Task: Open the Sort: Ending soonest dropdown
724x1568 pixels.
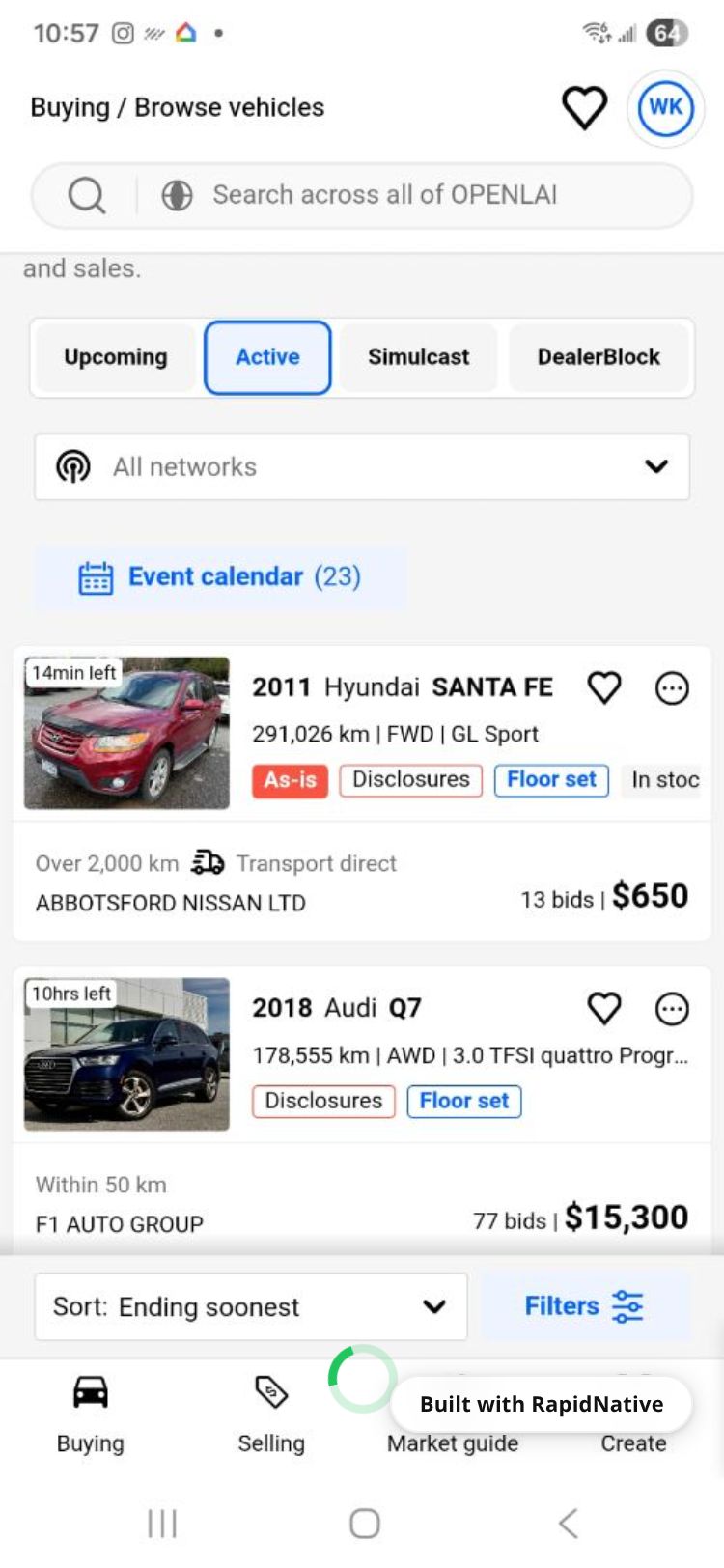Action: pos(251,1306)
